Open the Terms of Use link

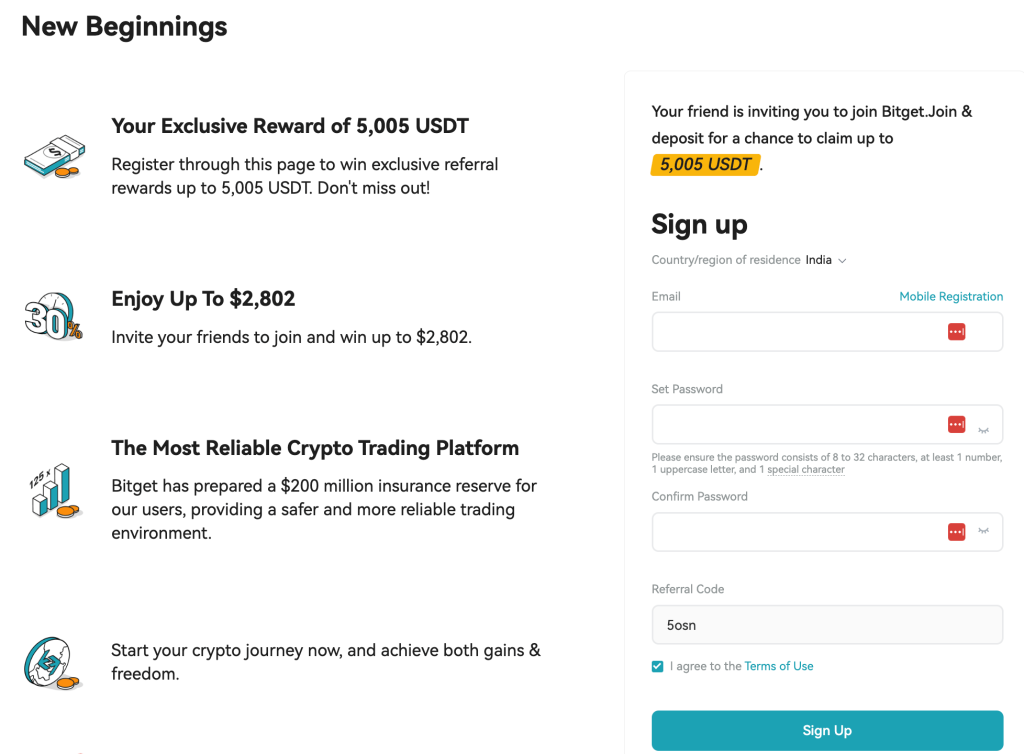pyautogui.click(x=778, y=666)
